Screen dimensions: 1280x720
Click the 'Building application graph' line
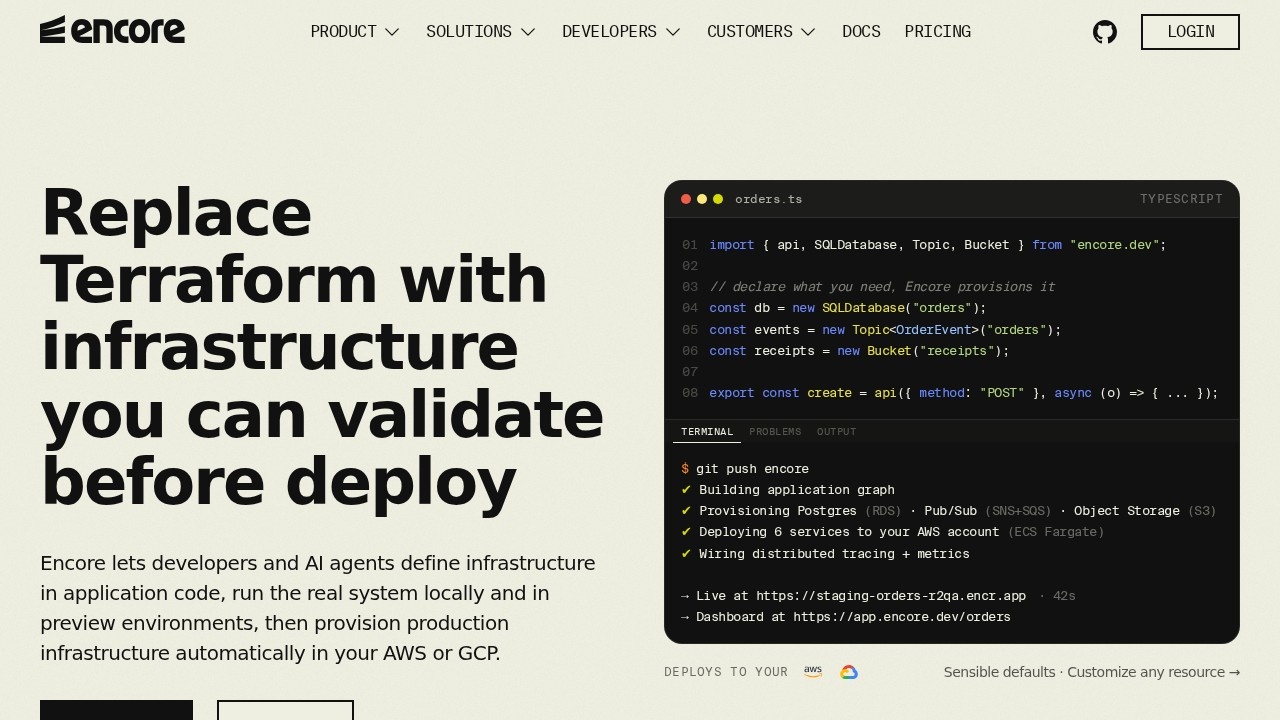coord(788,490)
